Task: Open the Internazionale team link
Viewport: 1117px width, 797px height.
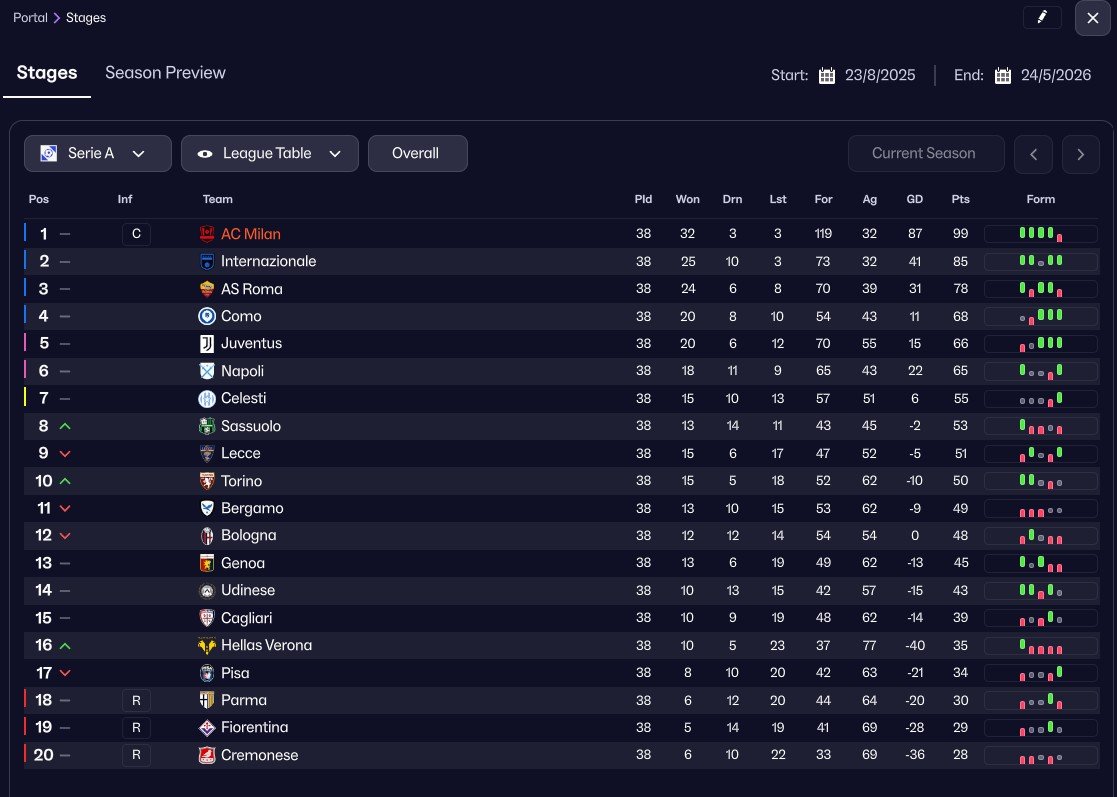Action: pyautogui.click(x=268, y=261)
